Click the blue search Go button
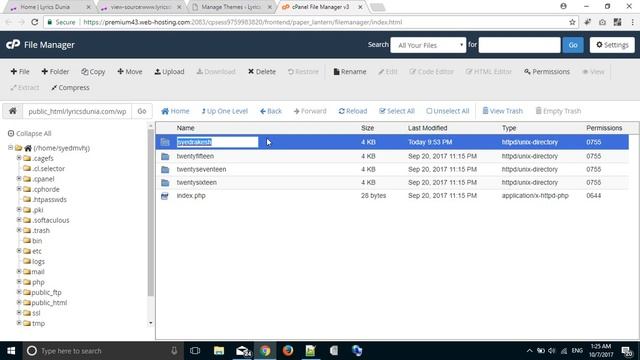The height and width of the screenshot is (360, 640). [573, 45]
